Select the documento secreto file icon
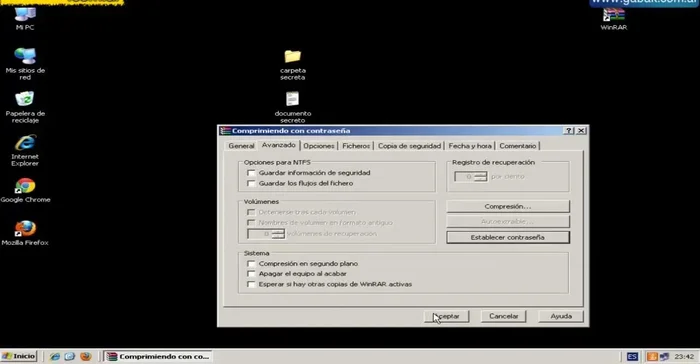Viewport: 700px width, 364px height. (x=293, y=107)
